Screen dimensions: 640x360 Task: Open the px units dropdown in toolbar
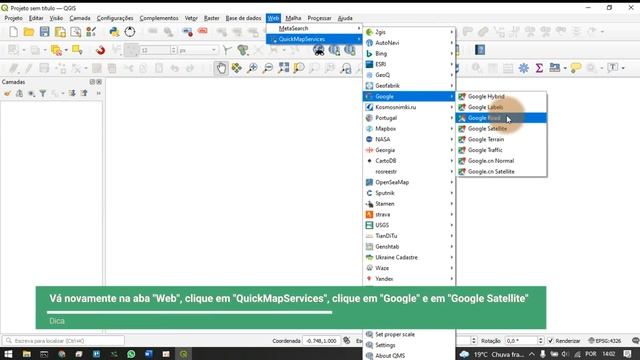tap(198, 50)
